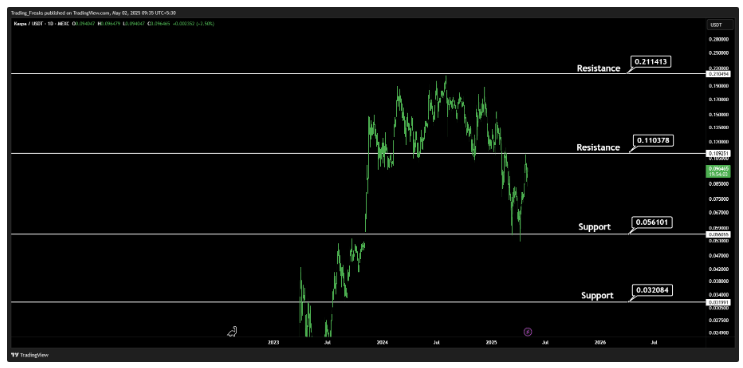Select the 0.110378 resistance price label
The height and width of the screenshot is (368, 743).
(653, 141)
